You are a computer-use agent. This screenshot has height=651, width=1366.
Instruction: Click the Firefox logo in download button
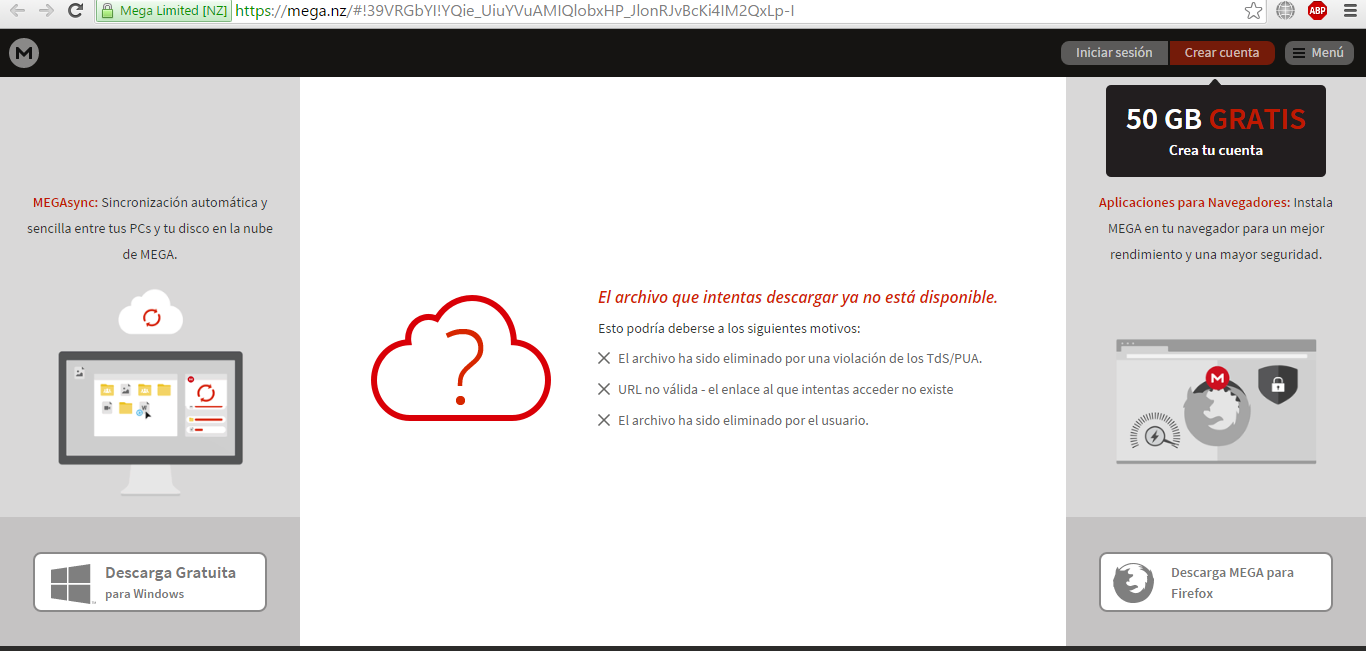[x=1133, y=583]
